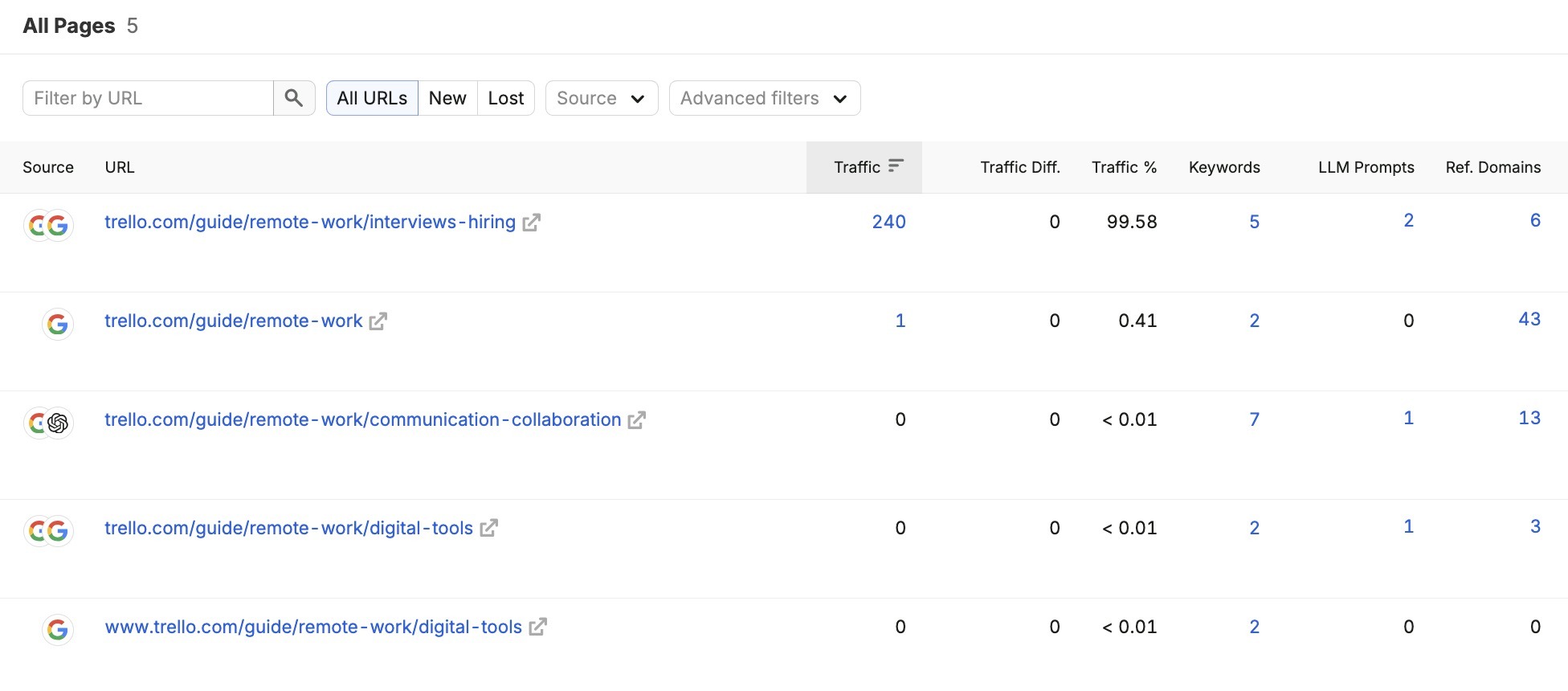Focus the Filter by URL input

149,98
